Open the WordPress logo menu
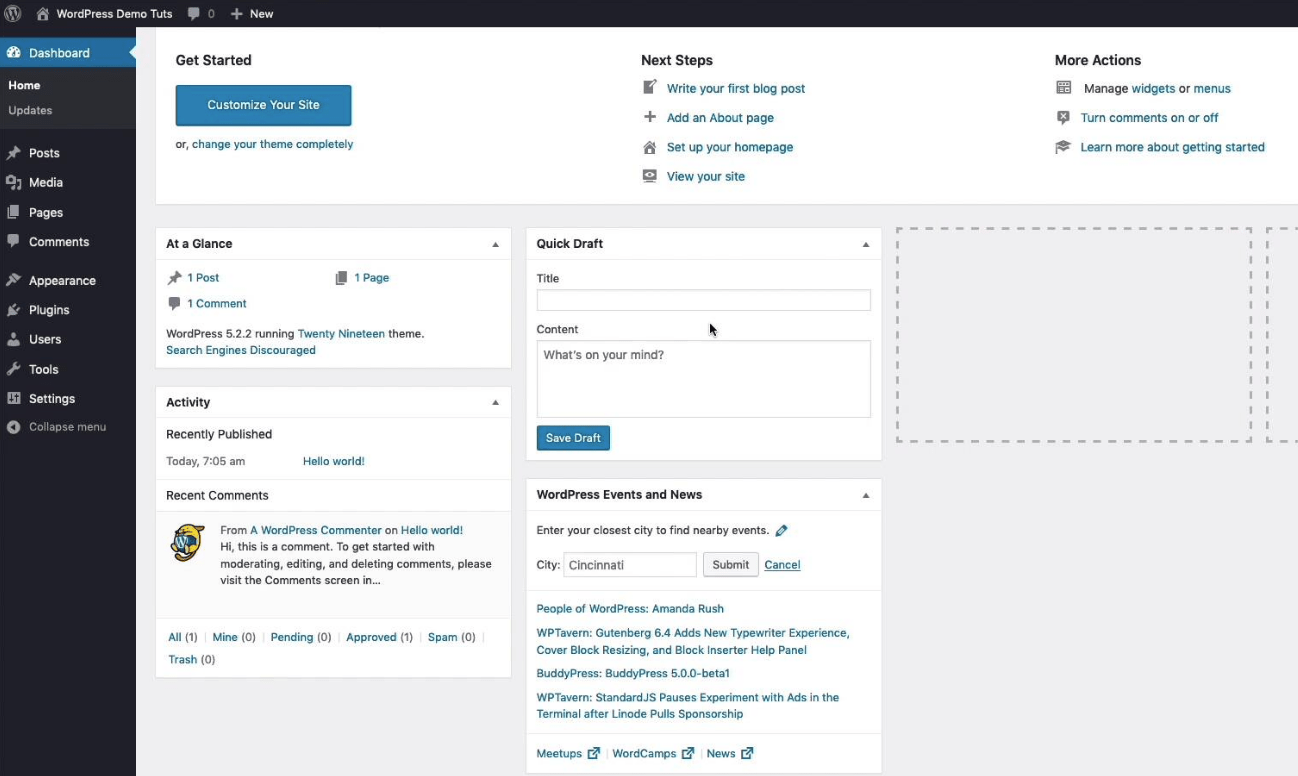This screenshot has width=1298, height=776. (x=13, y=13)
